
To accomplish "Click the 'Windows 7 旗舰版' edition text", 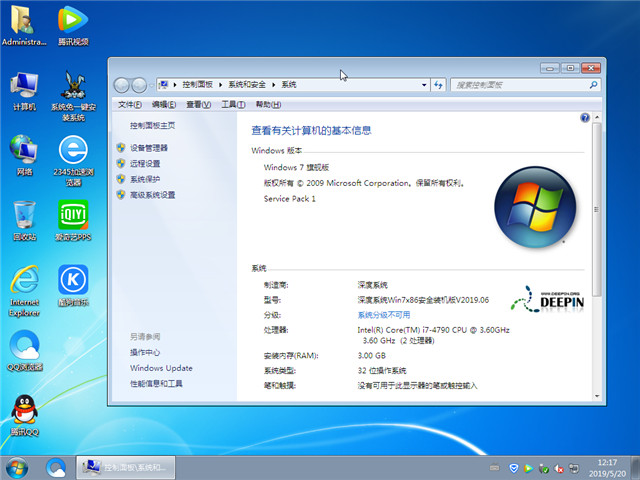I will 296,167.
